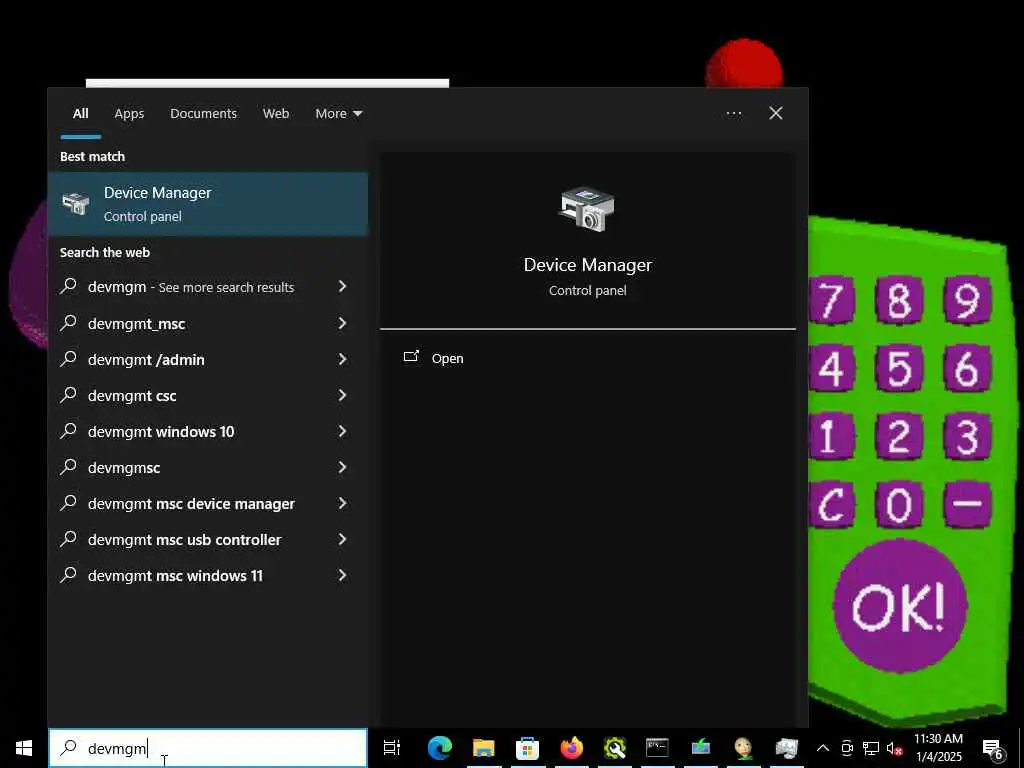This screenshot has width=1024, height=768.
Task: Click search icon next to devmgmt msc device manager
Action: click(68, 503)
